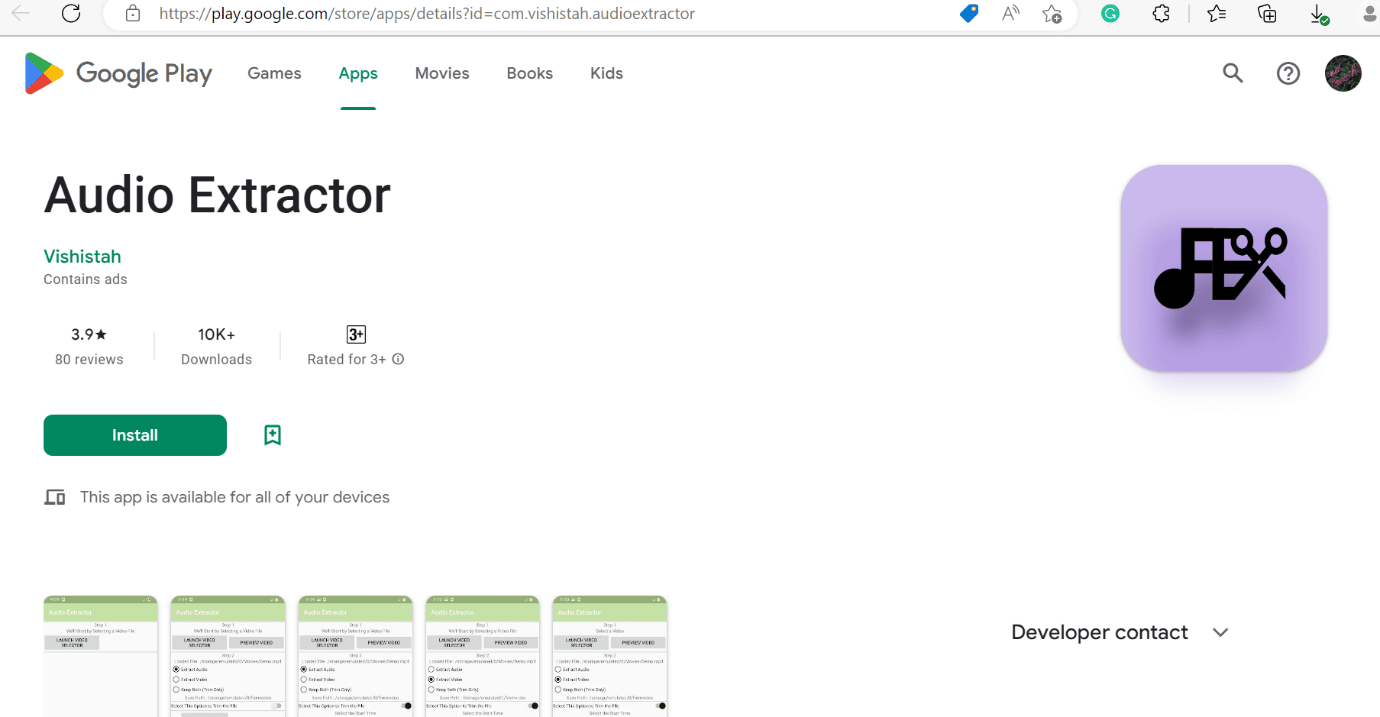Open the help center icon
This screenshot has width=1380, height=717.
[1288, 73]
